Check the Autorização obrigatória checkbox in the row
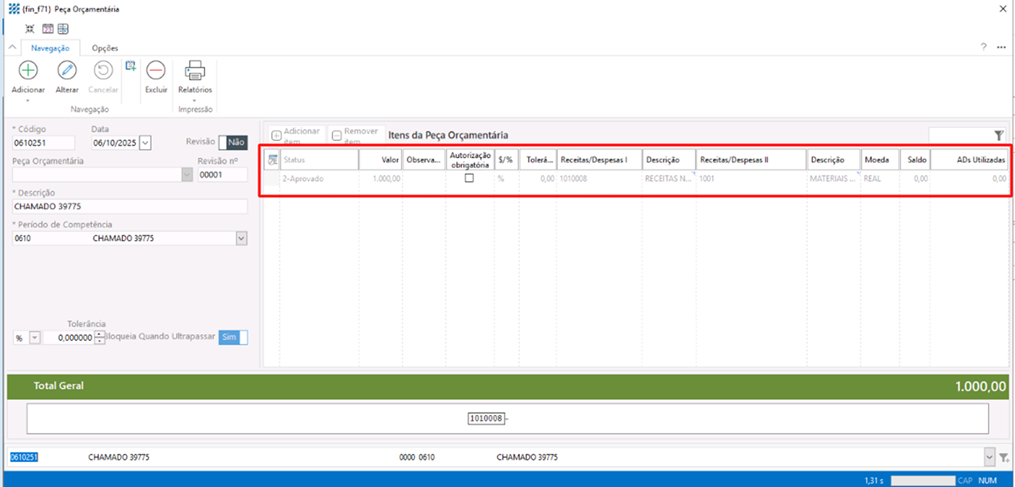 [469, 178]
